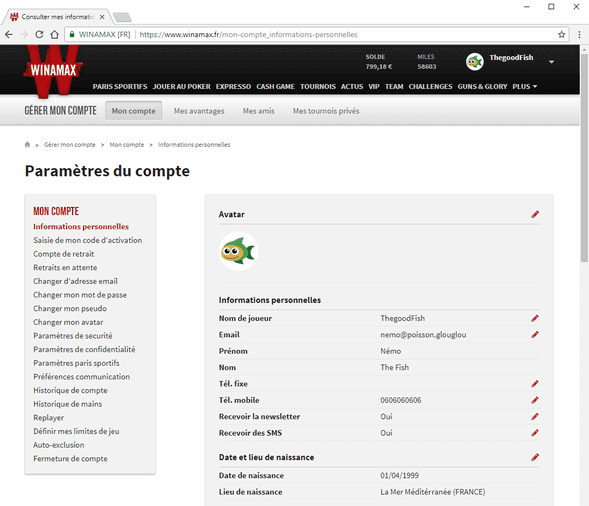Click the browser address bar URL
Screen dimensions: 589x506
(x=248, y=35)
